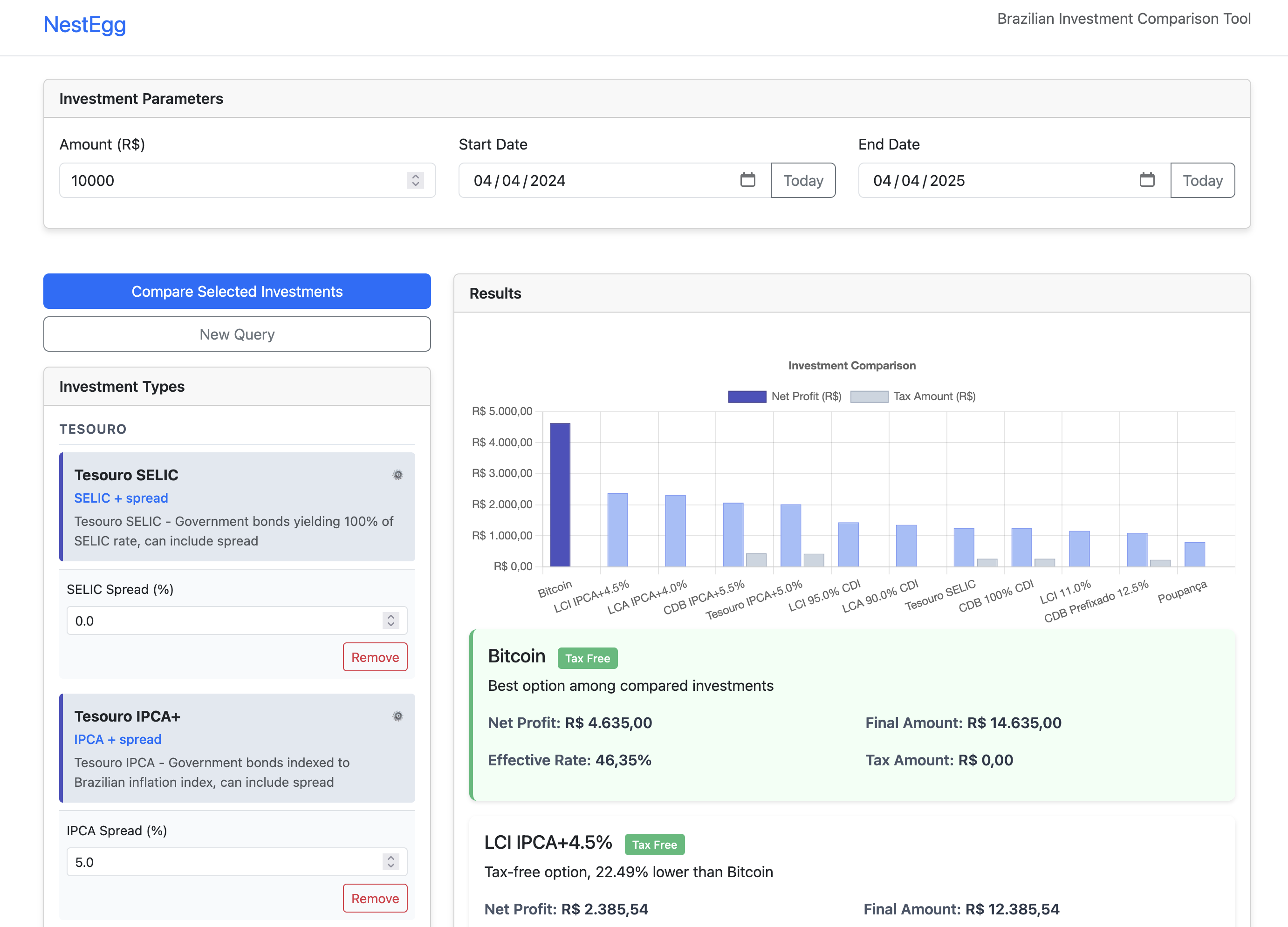1288x927 pixels.
Task: Open the End Date calendar picker icon
Action: tap(1147, 180)
